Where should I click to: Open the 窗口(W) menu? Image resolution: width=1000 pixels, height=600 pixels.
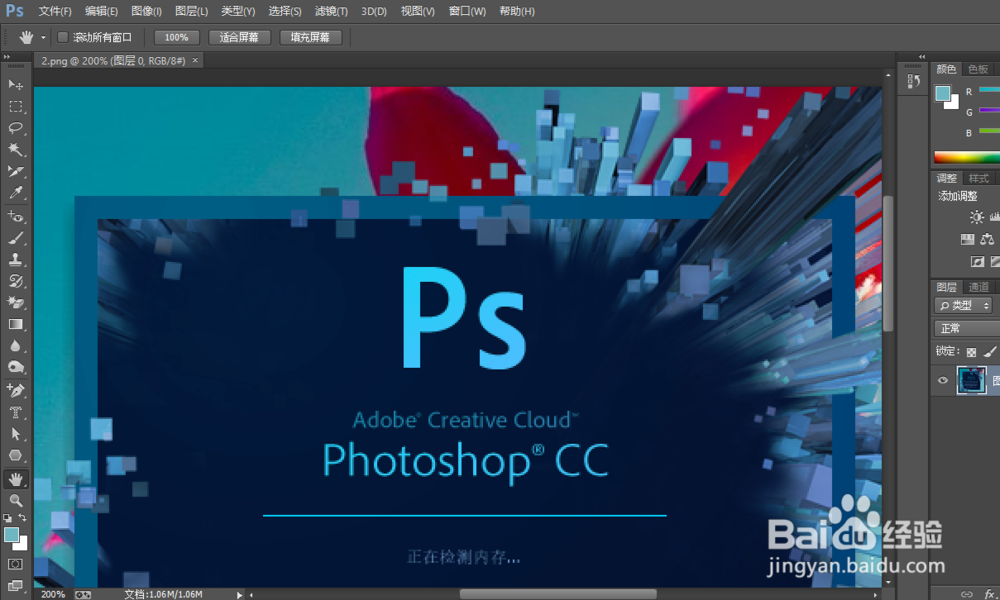tap(467, 11)
